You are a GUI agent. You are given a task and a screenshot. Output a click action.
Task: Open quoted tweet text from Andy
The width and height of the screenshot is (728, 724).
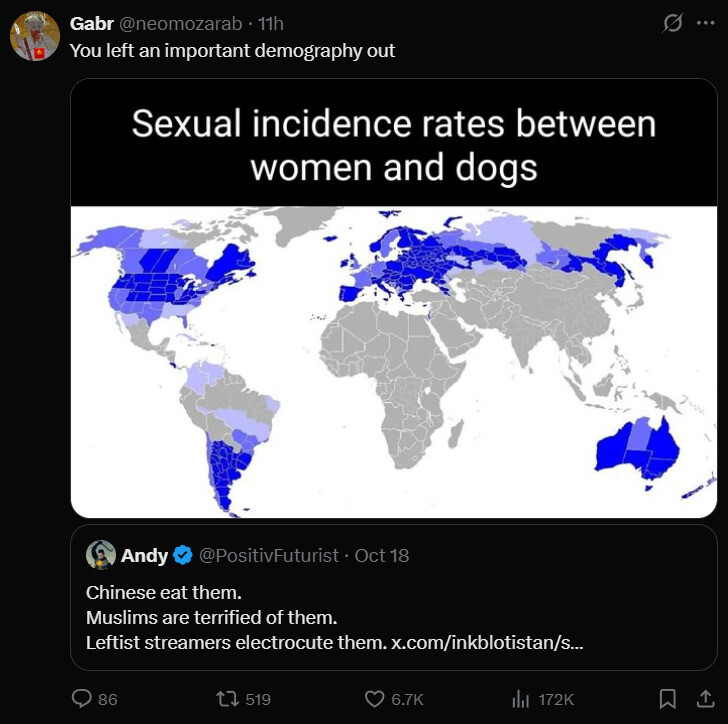click(x=334, y=618)
